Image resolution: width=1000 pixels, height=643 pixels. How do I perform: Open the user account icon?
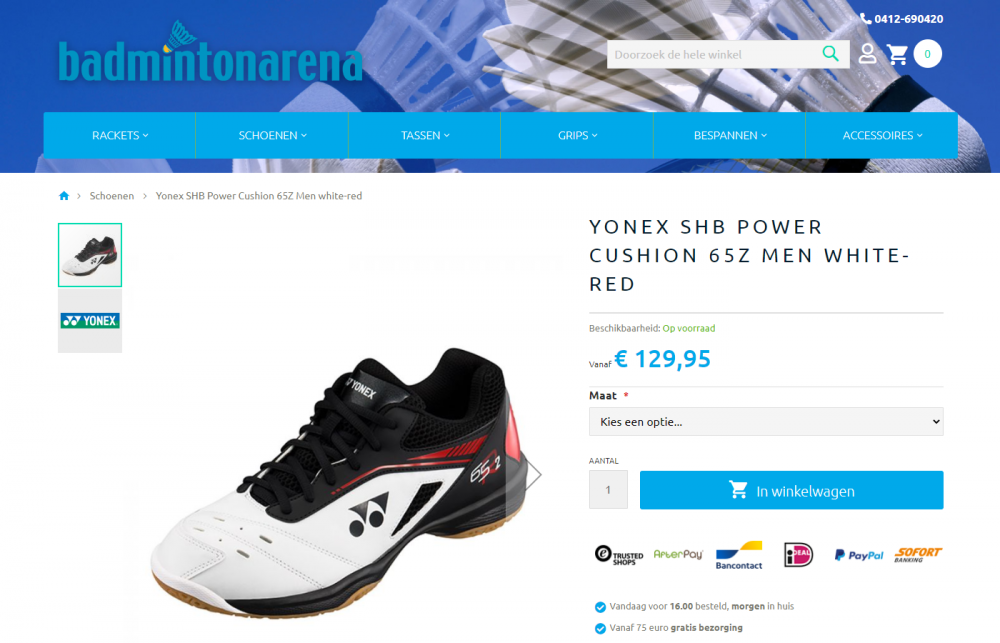click(x=867, y=54)
